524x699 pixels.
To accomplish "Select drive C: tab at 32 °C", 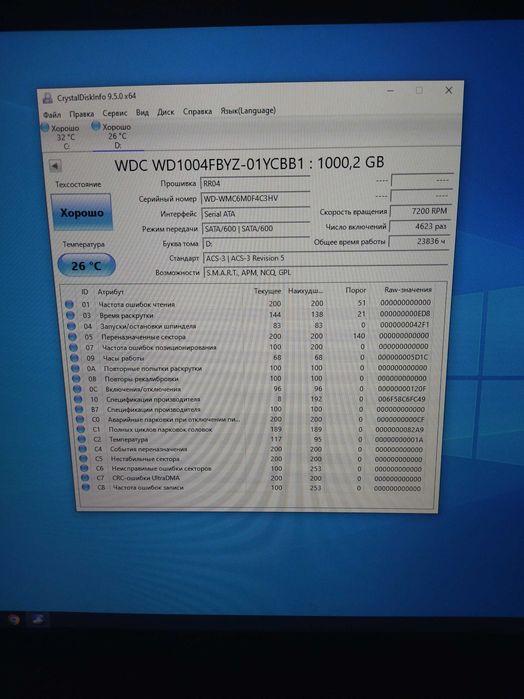I will (x=61, y=137).
